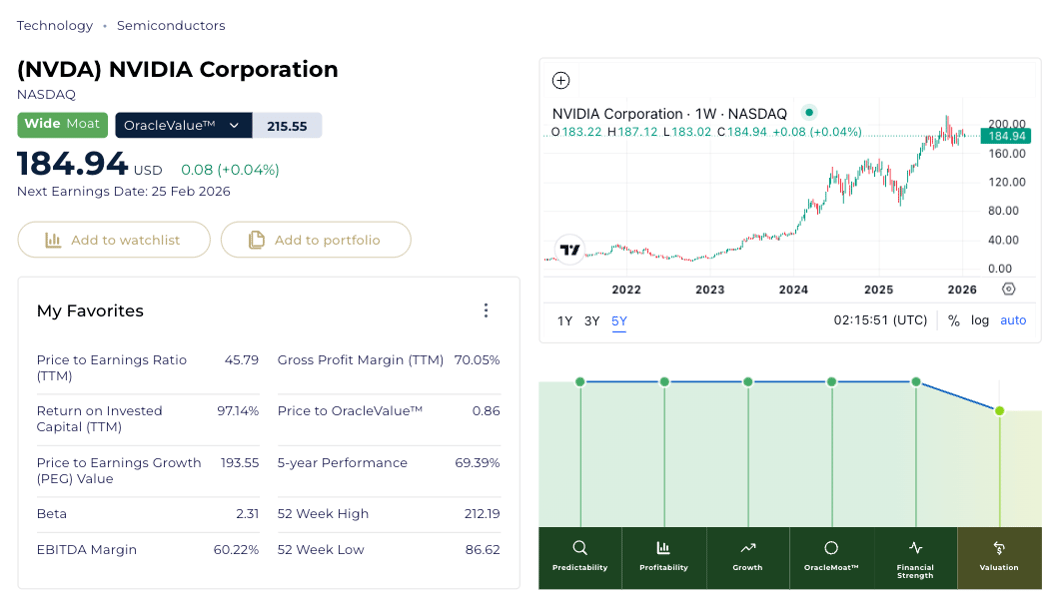Click the plus icon above the chart
The height and width of the screenshot is (599, 1051).
coord(561,81)
